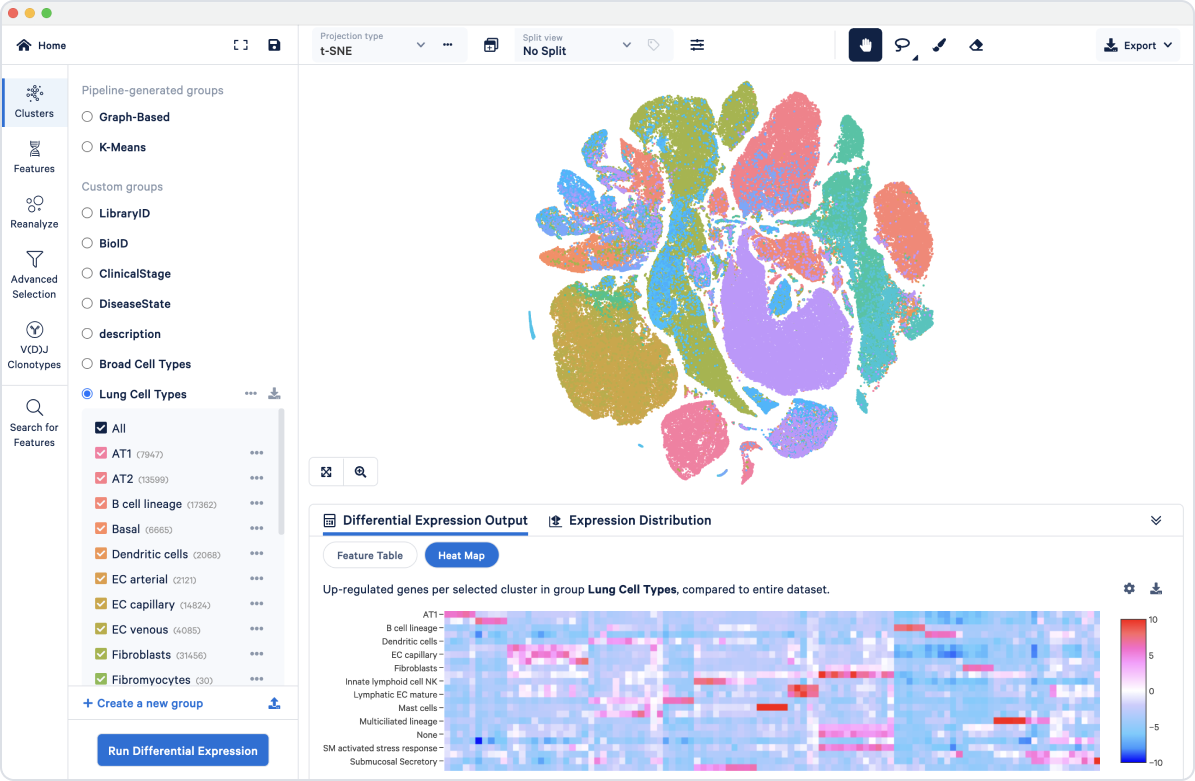Image resolution: width=1195 pixels, height=781 pixels.
Task: Select the lasso selection tool
Action: tap(902, 45)
